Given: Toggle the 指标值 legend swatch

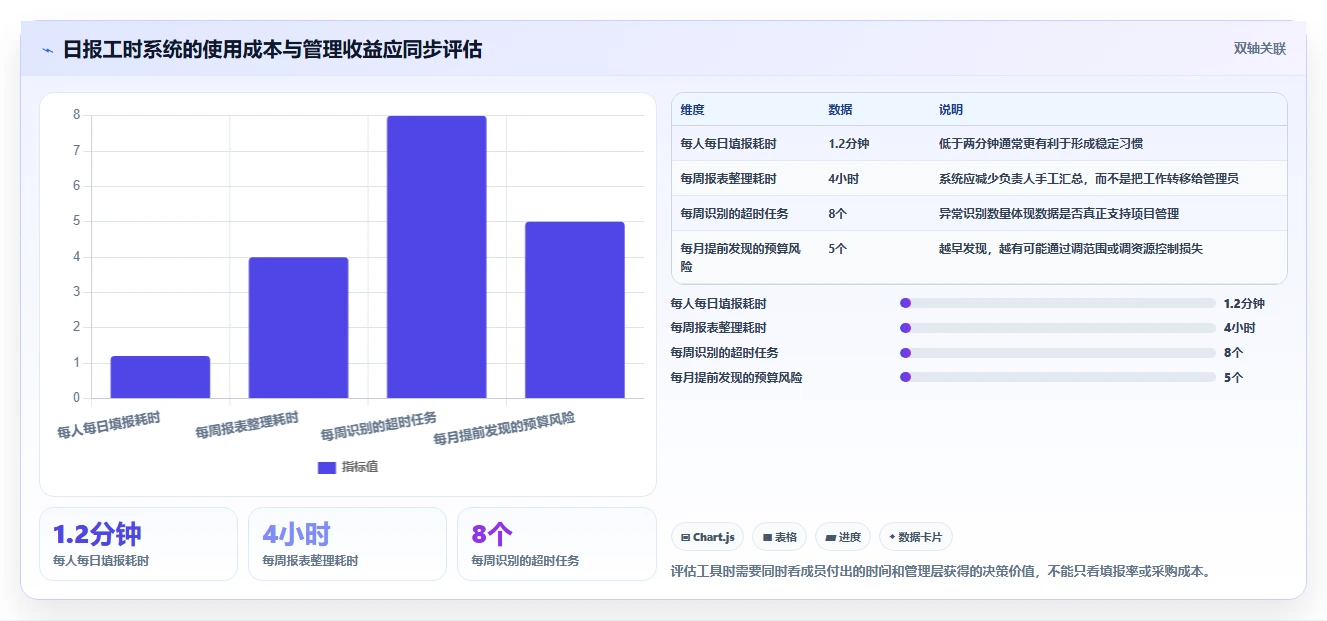Looking at the screenshot, I should (327, 467).
